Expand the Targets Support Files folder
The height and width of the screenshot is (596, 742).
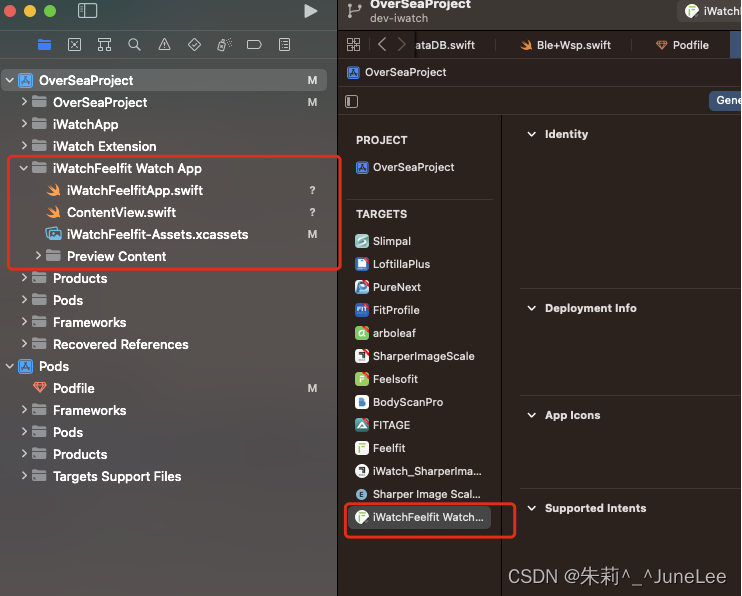point(24,476)
